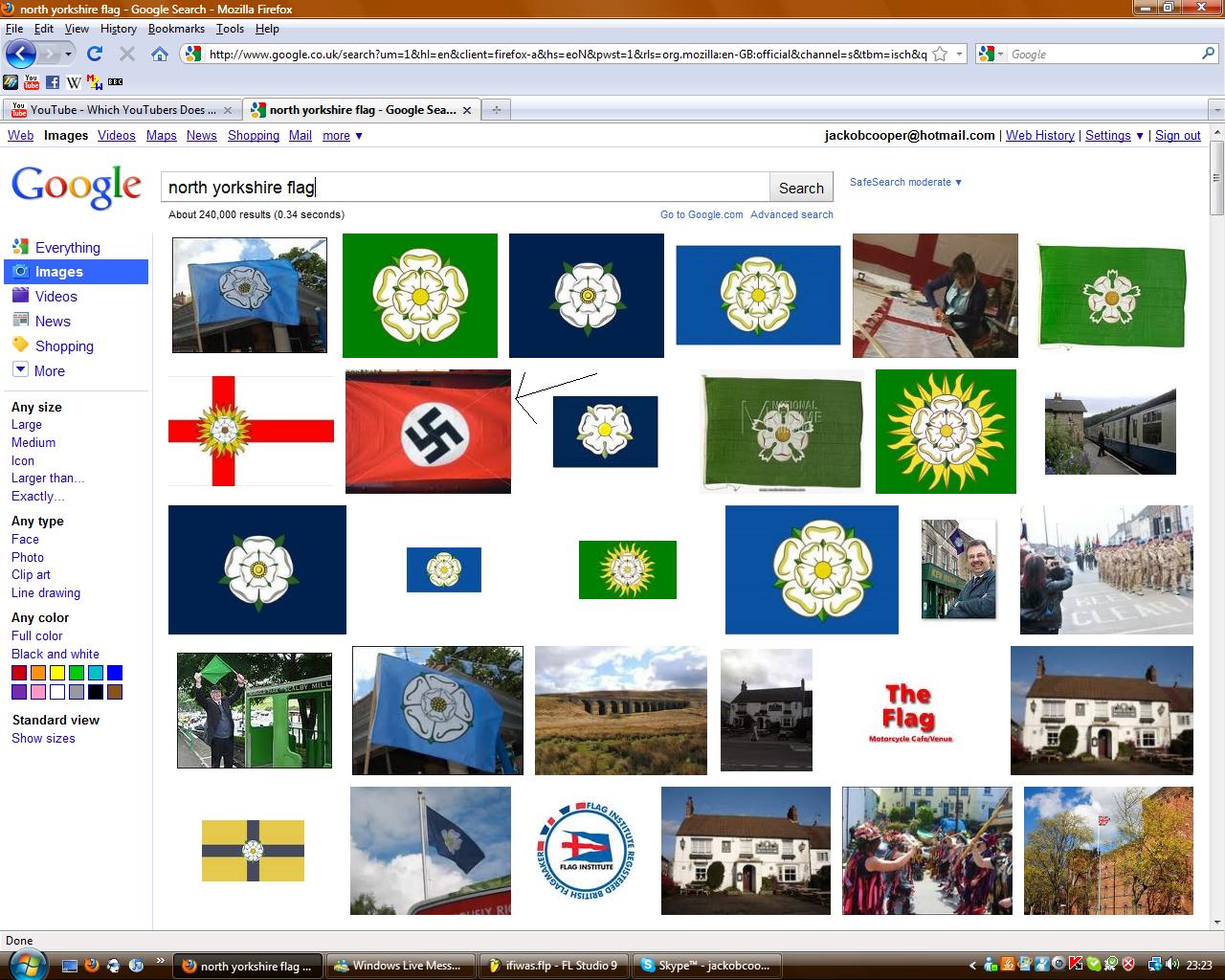
Task: Click the site identity icon in the address bar
Action: click(x=193, y=54)
